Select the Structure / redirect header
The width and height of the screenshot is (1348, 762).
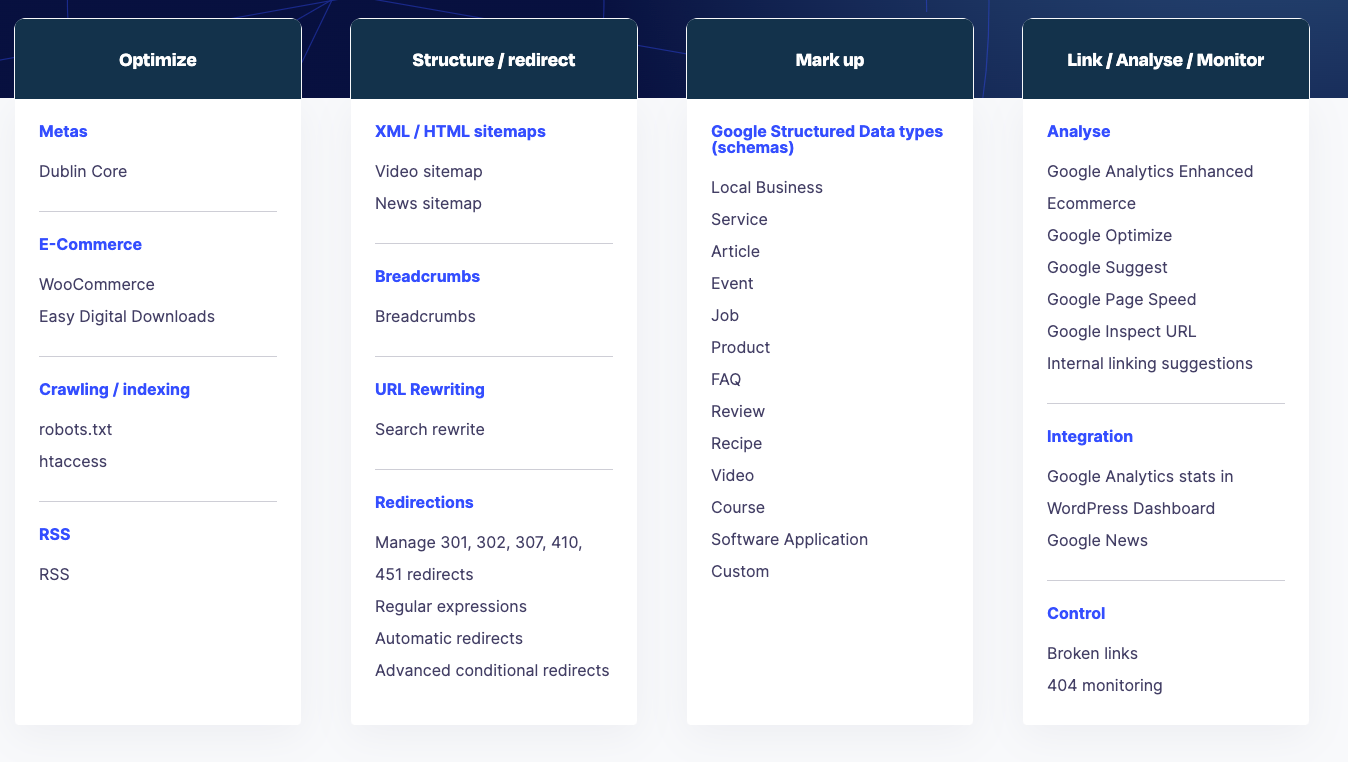point(493,60)
